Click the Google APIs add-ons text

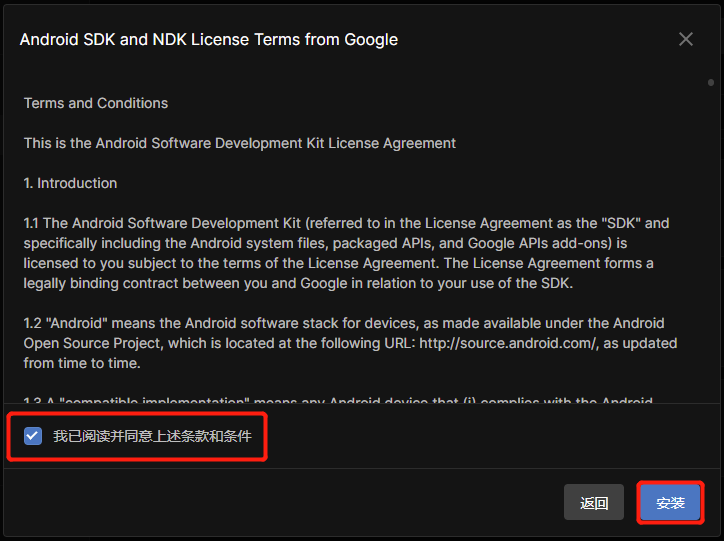point(528,243)
